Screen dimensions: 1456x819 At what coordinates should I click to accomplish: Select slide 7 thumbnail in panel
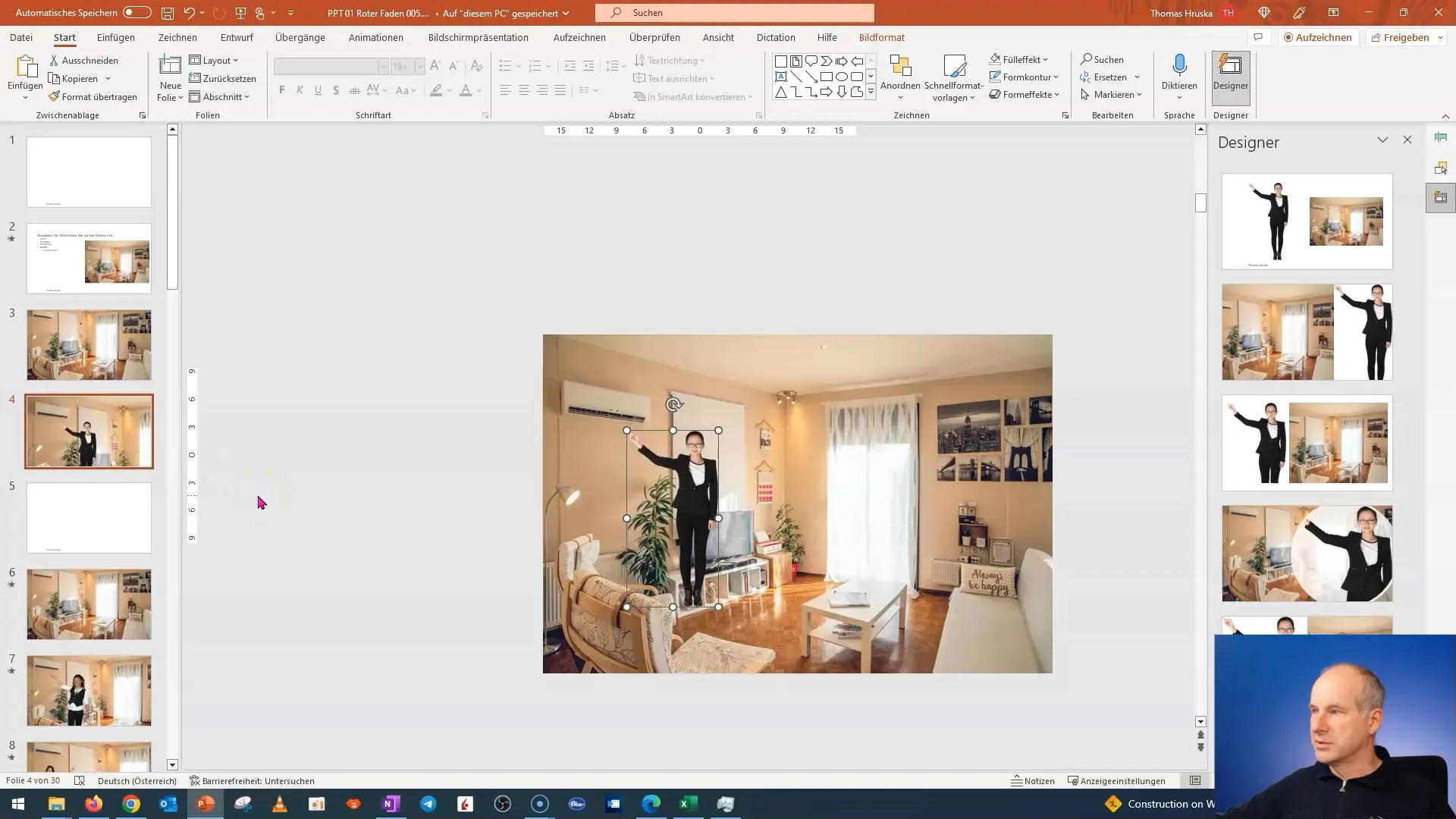tap(89, 691)
